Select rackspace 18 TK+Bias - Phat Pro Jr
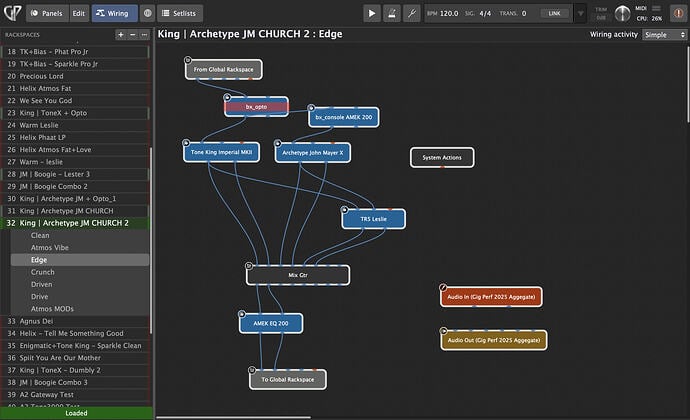 point(75,52)
